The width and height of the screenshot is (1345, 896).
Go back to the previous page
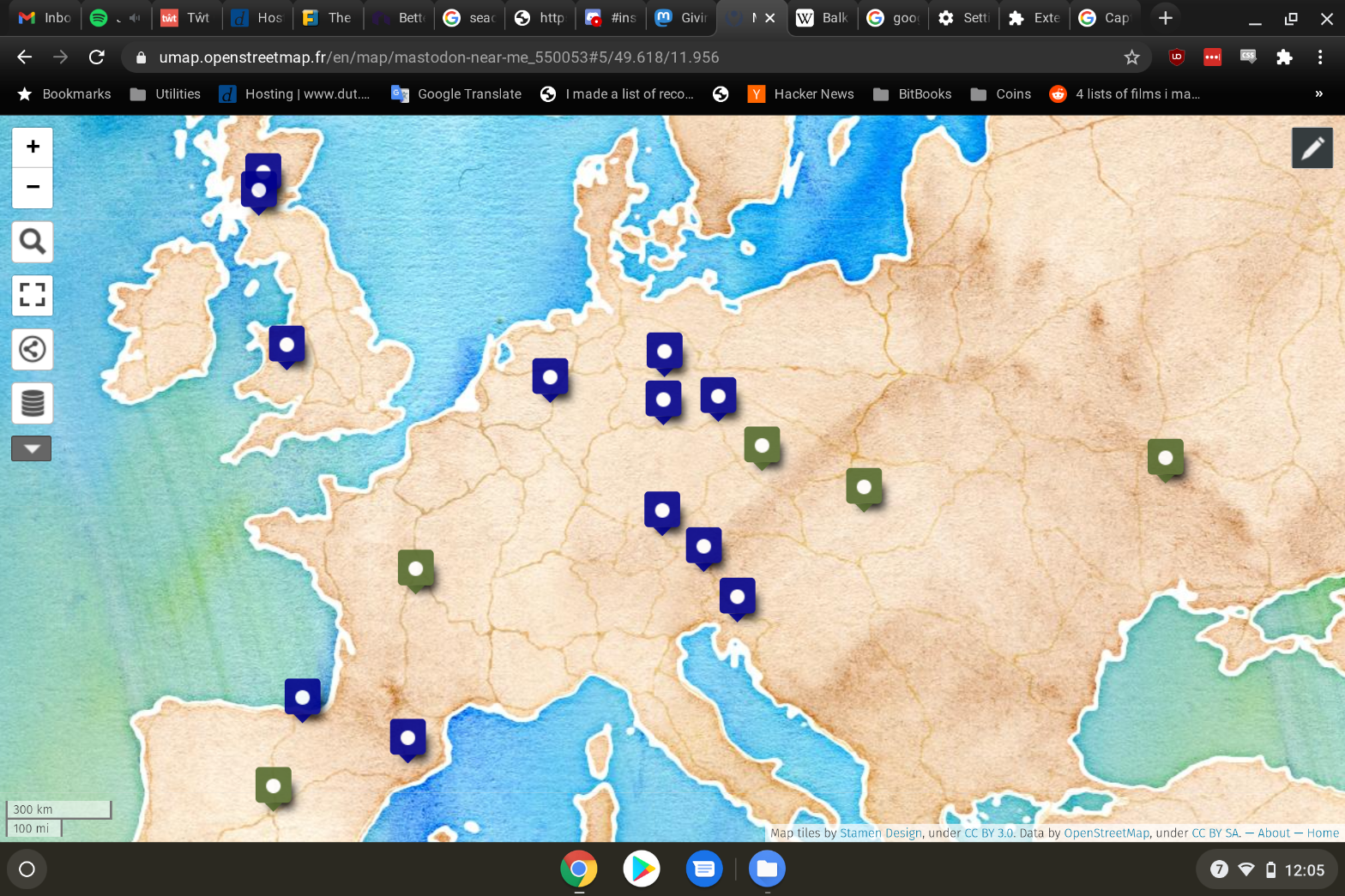point(24,57)
